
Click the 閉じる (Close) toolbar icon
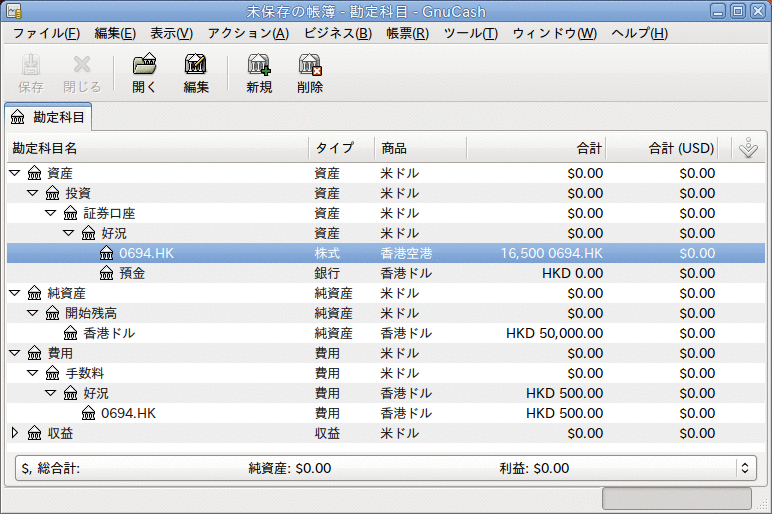[82, 73]
